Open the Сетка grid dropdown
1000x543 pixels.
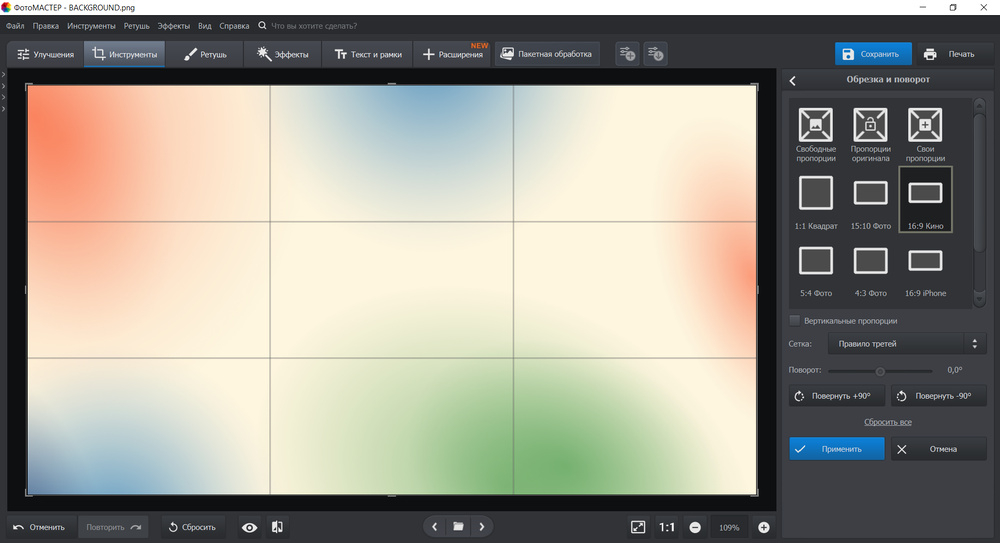coord(907,343)
